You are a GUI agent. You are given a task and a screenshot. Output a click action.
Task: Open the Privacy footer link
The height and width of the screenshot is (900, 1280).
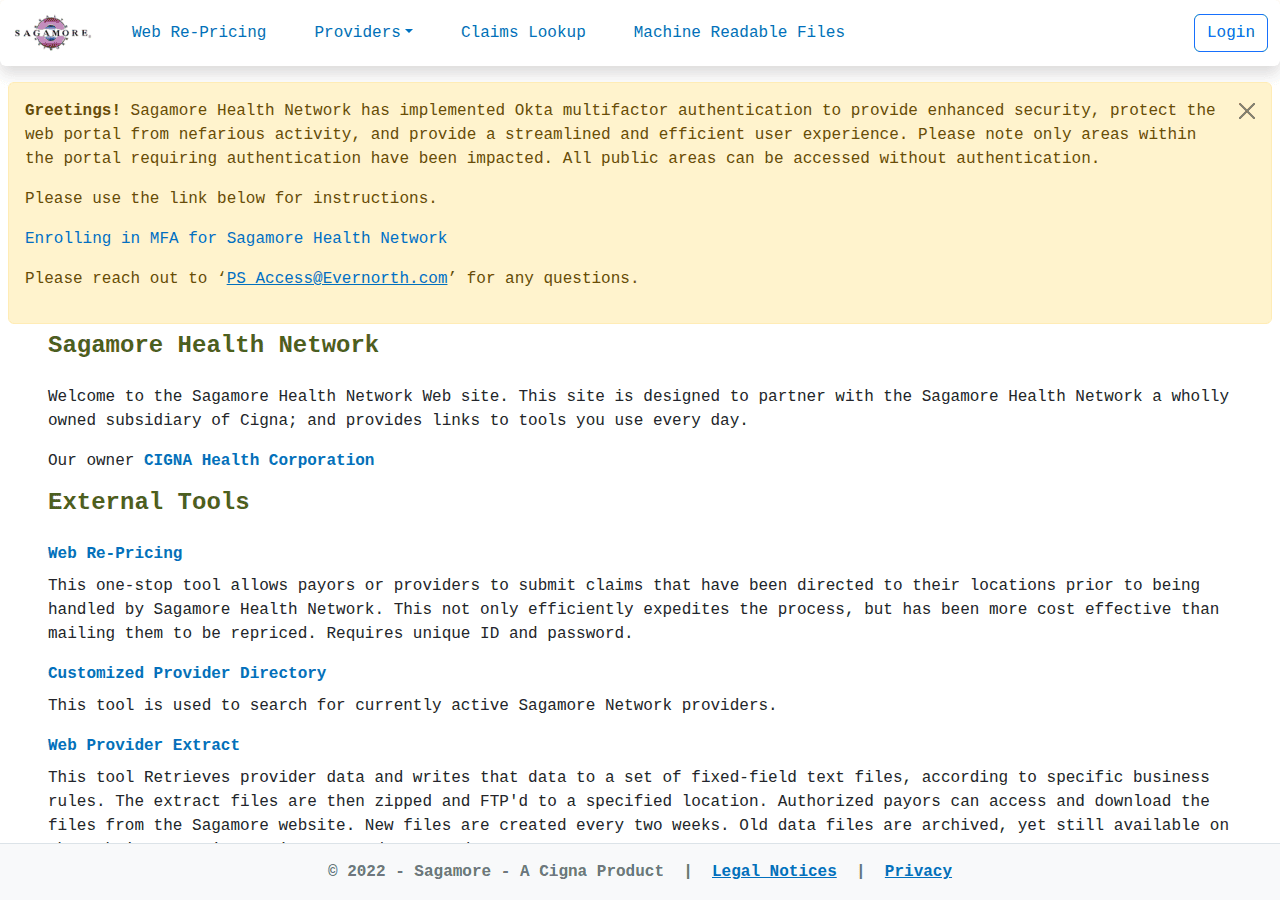point(918,871)
